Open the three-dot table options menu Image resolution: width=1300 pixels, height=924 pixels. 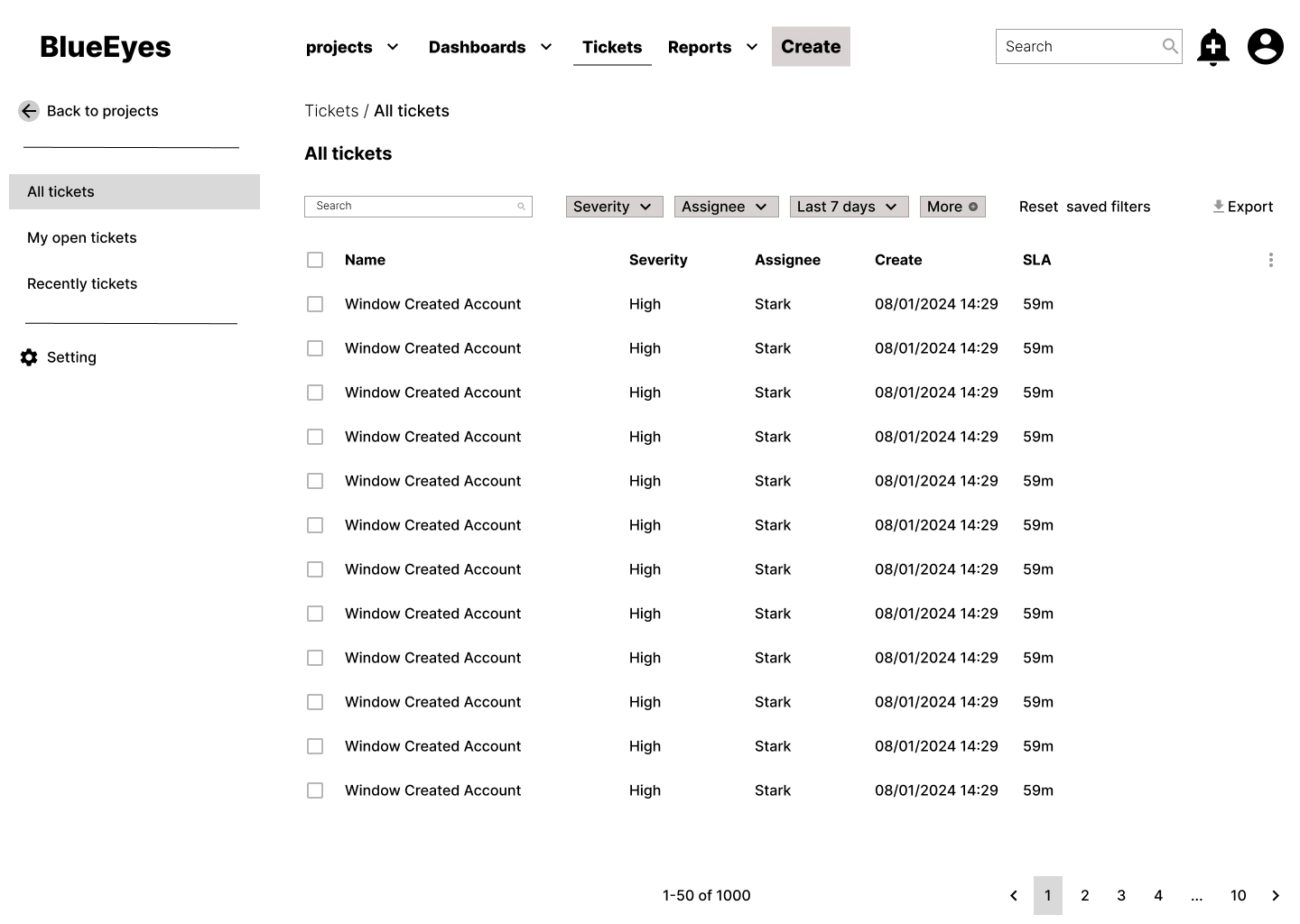coord(1270,260)
